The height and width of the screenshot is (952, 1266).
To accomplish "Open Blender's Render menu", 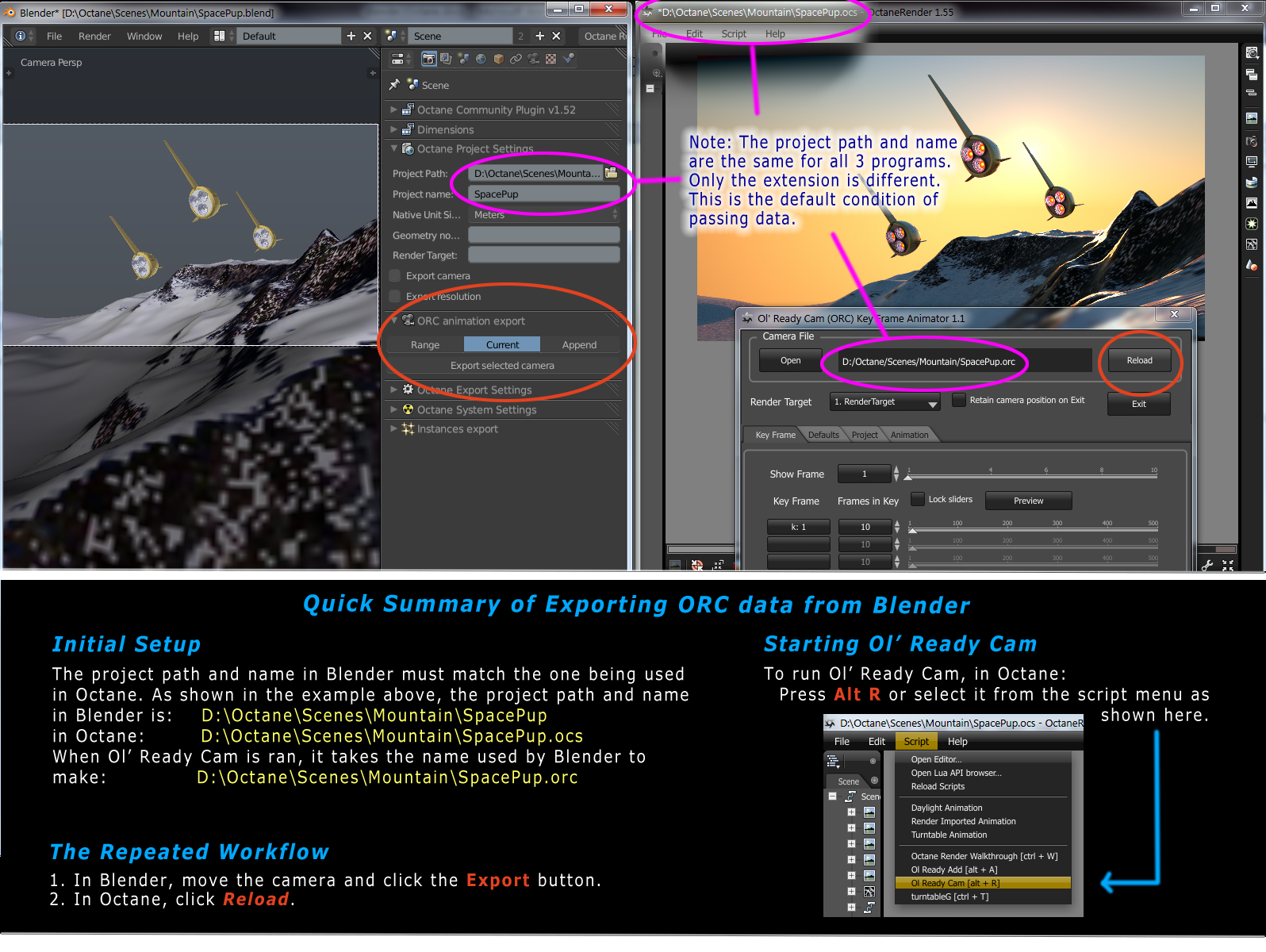I will click(94, 36).
